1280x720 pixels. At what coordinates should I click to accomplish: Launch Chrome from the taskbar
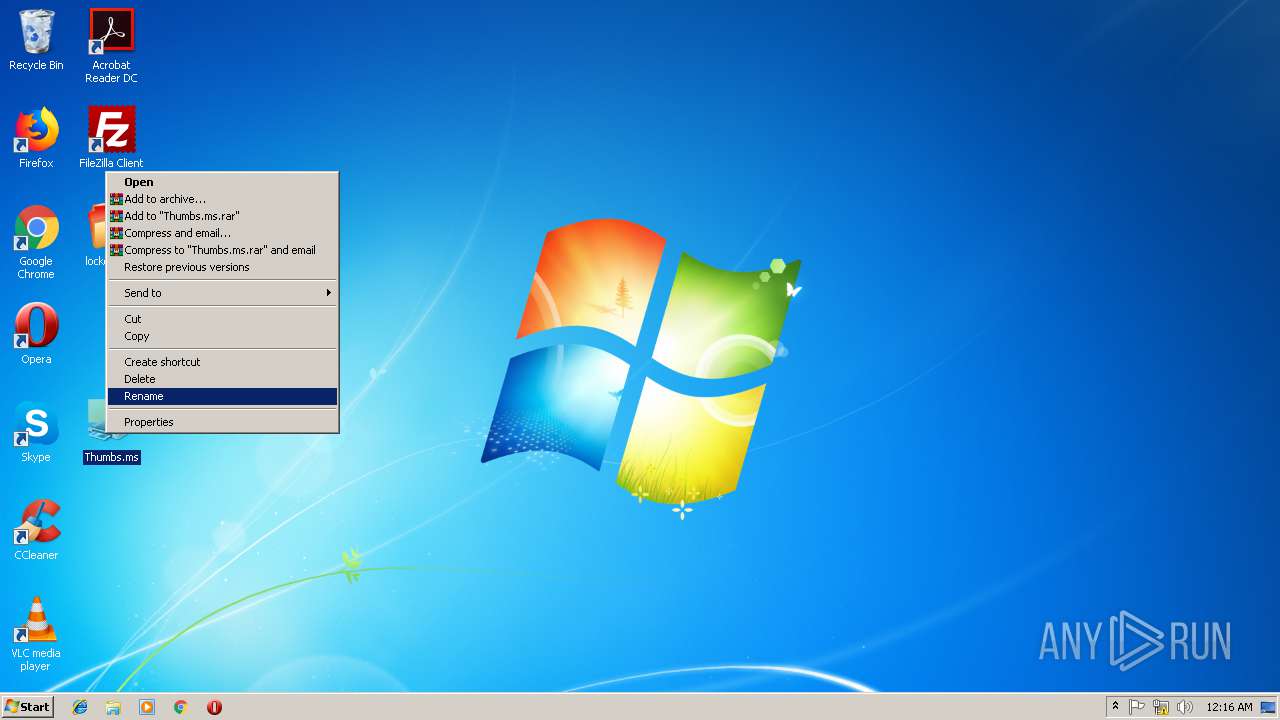click(181, 707)
